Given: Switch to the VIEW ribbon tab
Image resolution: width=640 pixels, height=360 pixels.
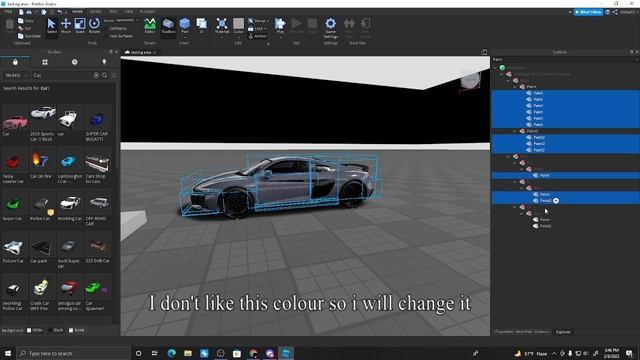Looking at the screenshot, I should [129, 12].
